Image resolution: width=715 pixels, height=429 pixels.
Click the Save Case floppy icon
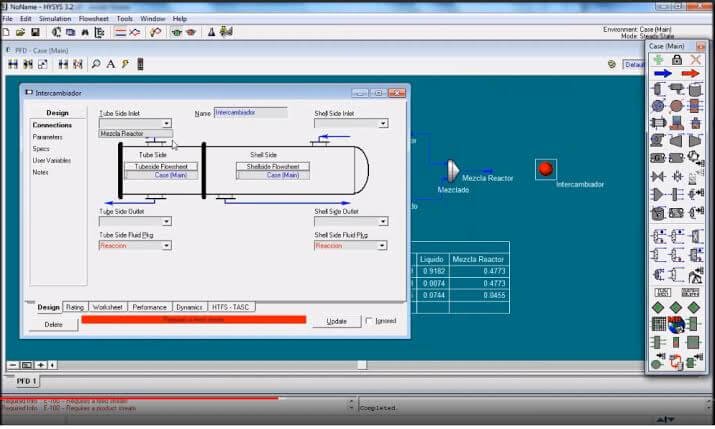tap(35, 32)
